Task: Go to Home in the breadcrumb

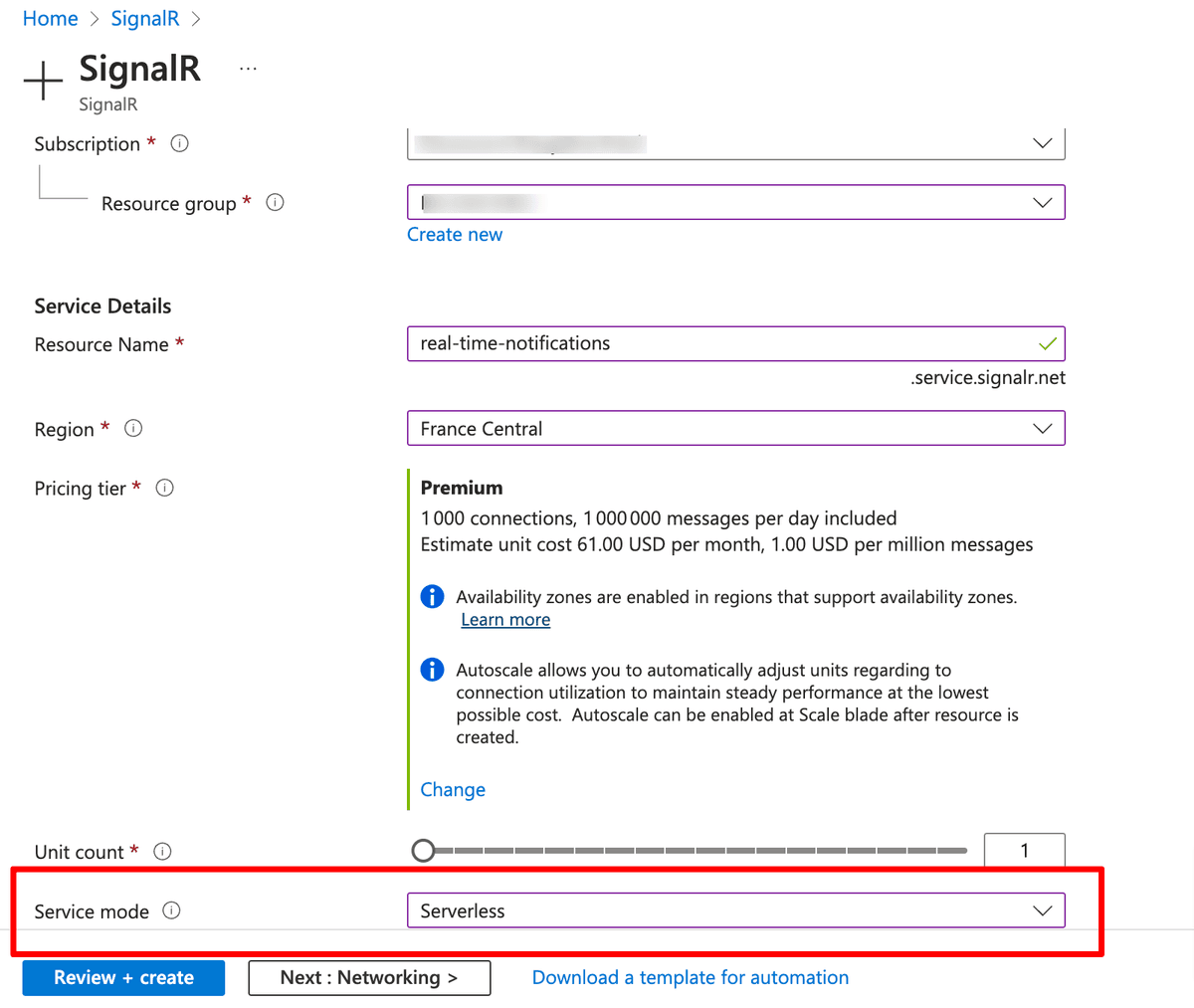Action: 51,19
